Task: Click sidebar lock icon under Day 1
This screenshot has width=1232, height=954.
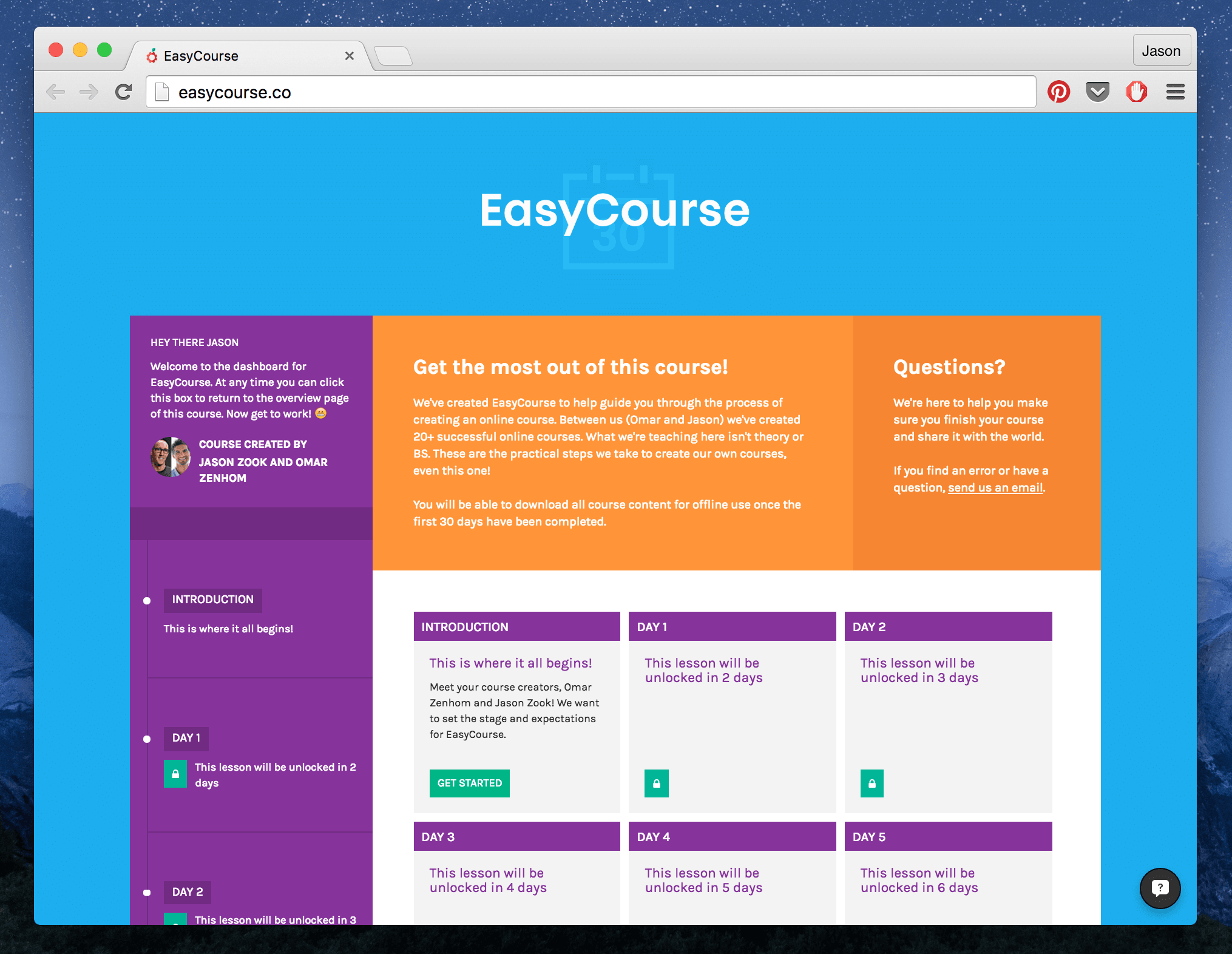Action: [175, 774]
